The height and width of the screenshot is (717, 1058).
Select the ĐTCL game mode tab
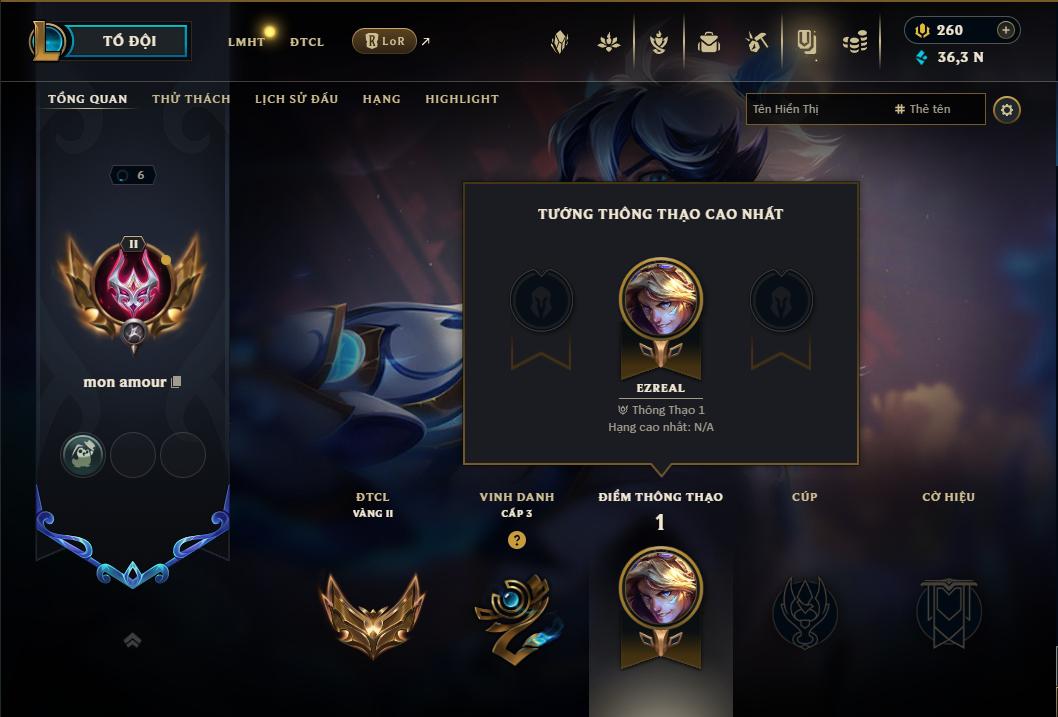pos(307,42)
